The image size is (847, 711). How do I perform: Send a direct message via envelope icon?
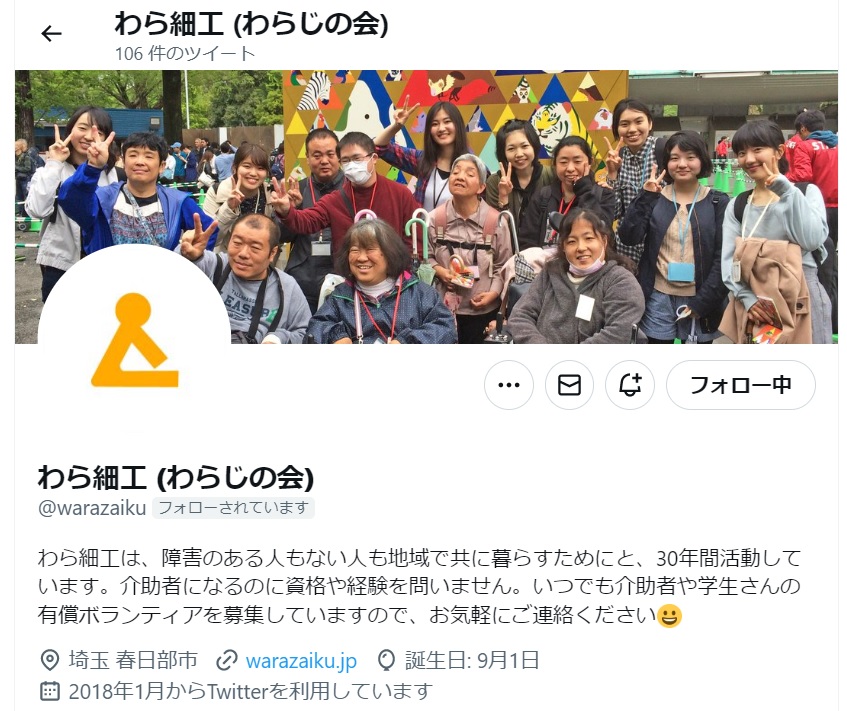(569, 385)
